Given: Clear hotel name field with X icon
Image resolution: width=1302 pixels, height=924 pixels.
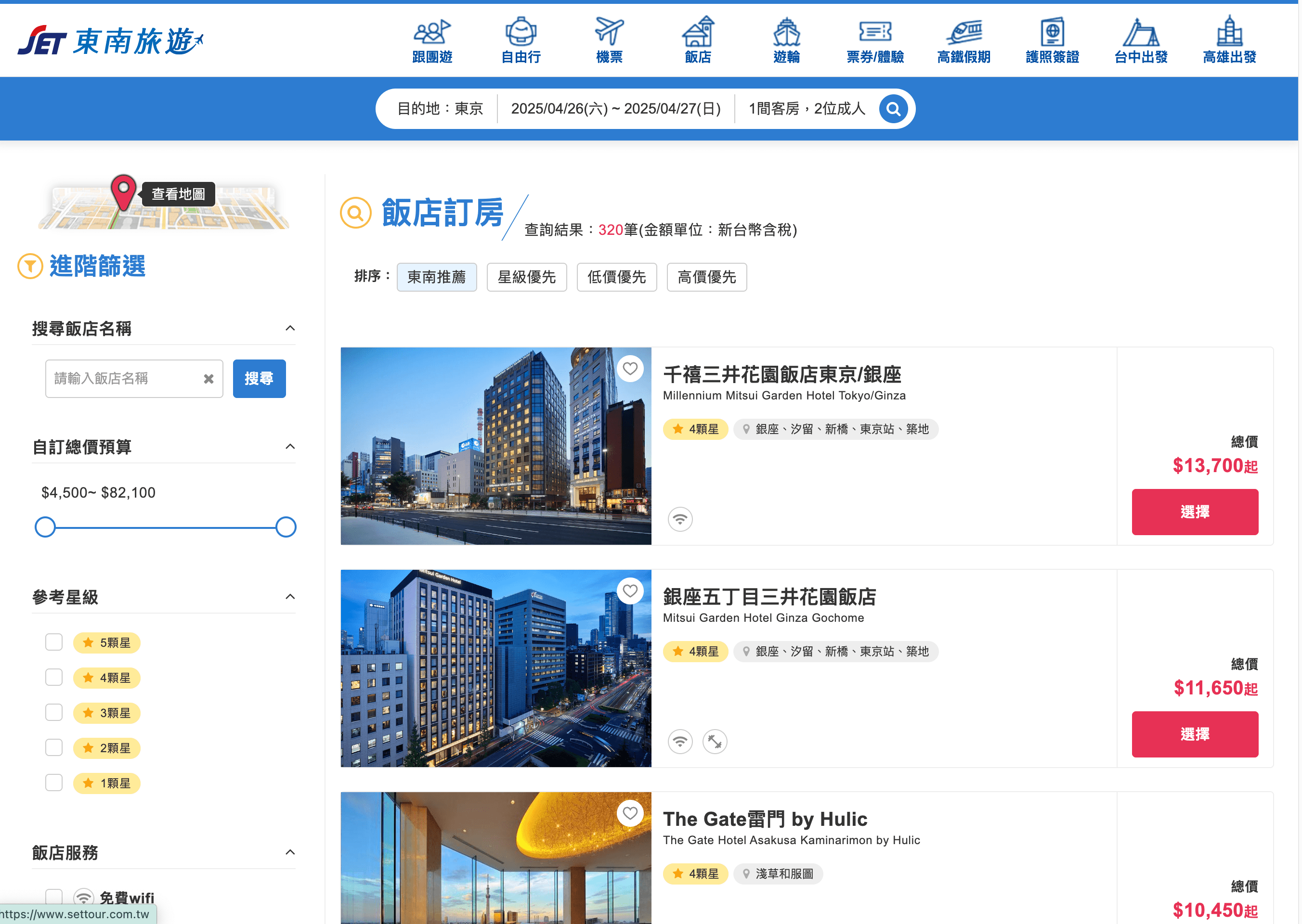Looking at the screenshot, I should 208,379.
